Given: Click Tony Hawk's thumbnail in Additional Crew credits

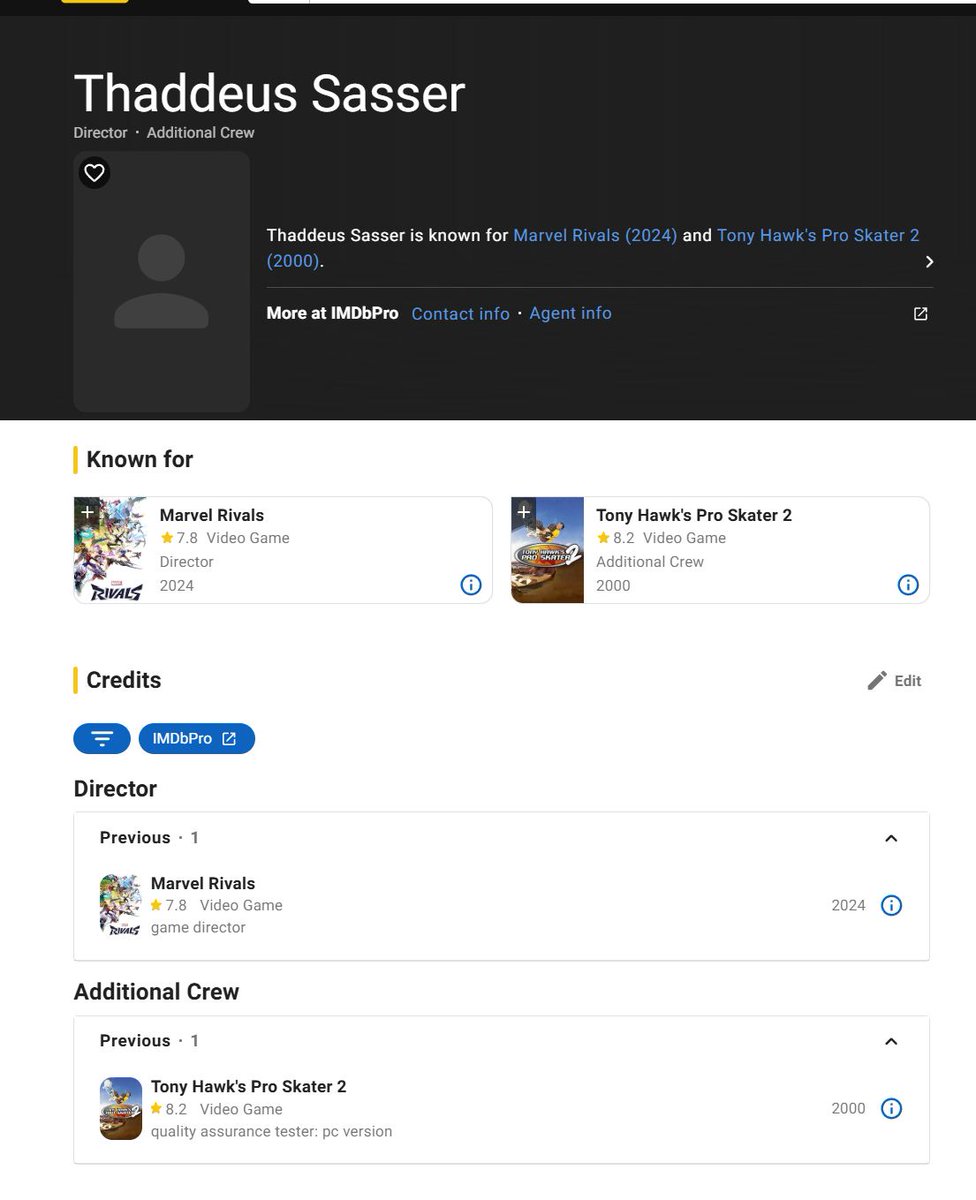Looking at the screenshot, I should coord(121,1108).
